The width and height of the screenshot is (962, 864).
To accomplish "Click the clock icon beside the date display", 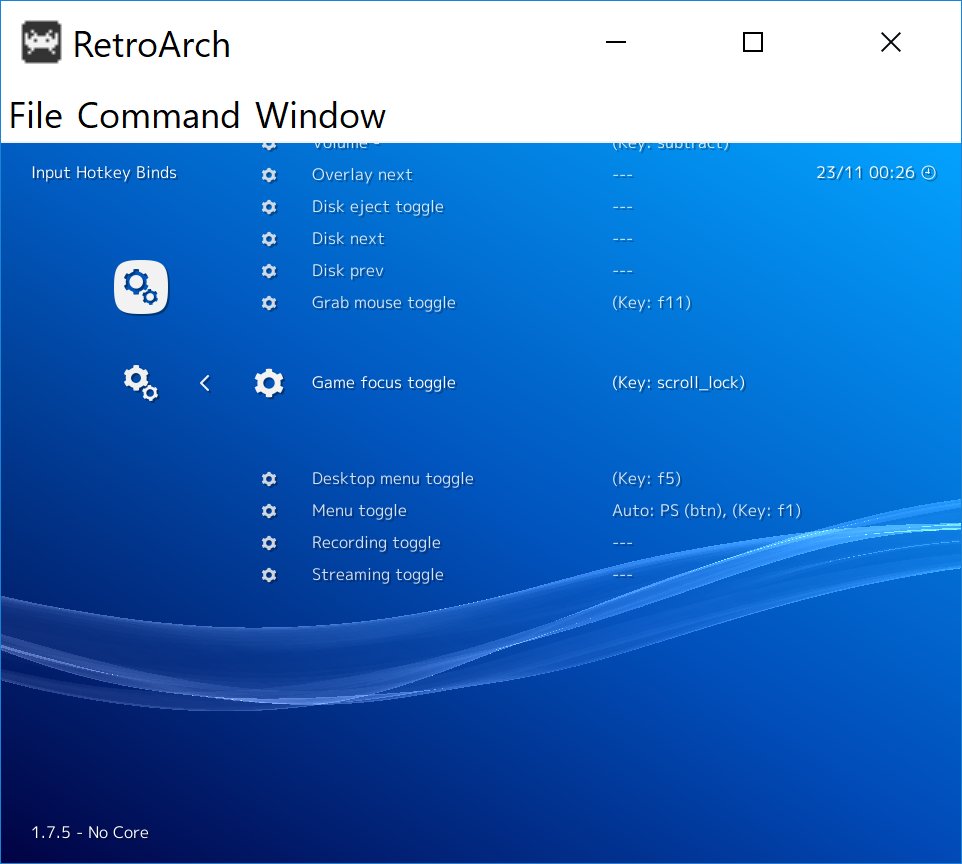I will (928, 172).
